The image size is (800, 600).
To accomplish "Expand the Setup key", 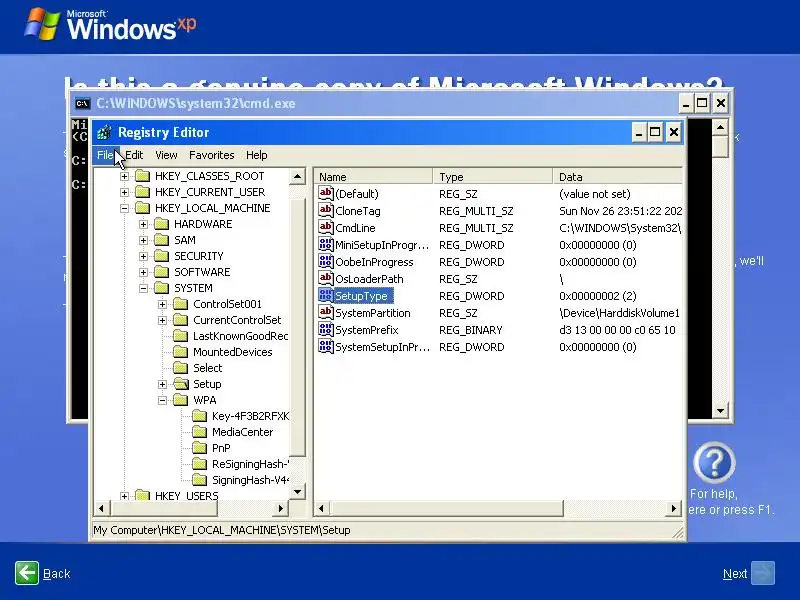I will click(x=162, y=384).
